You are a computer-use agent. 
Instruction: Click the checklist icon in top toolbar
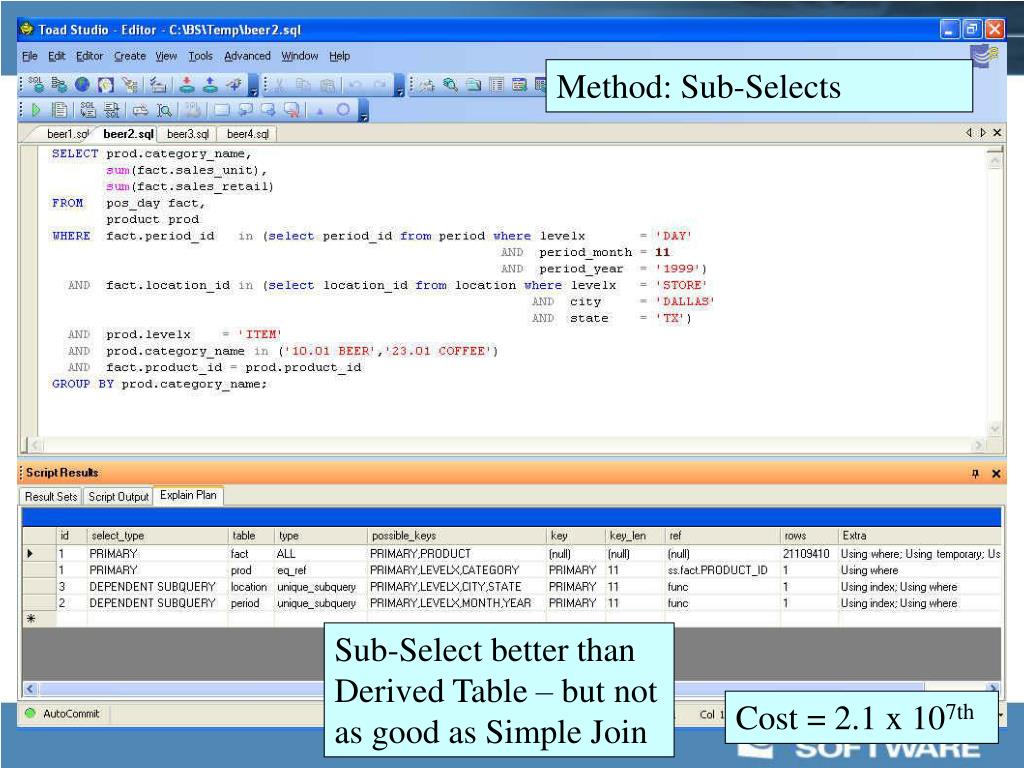[x=158, y=84]
